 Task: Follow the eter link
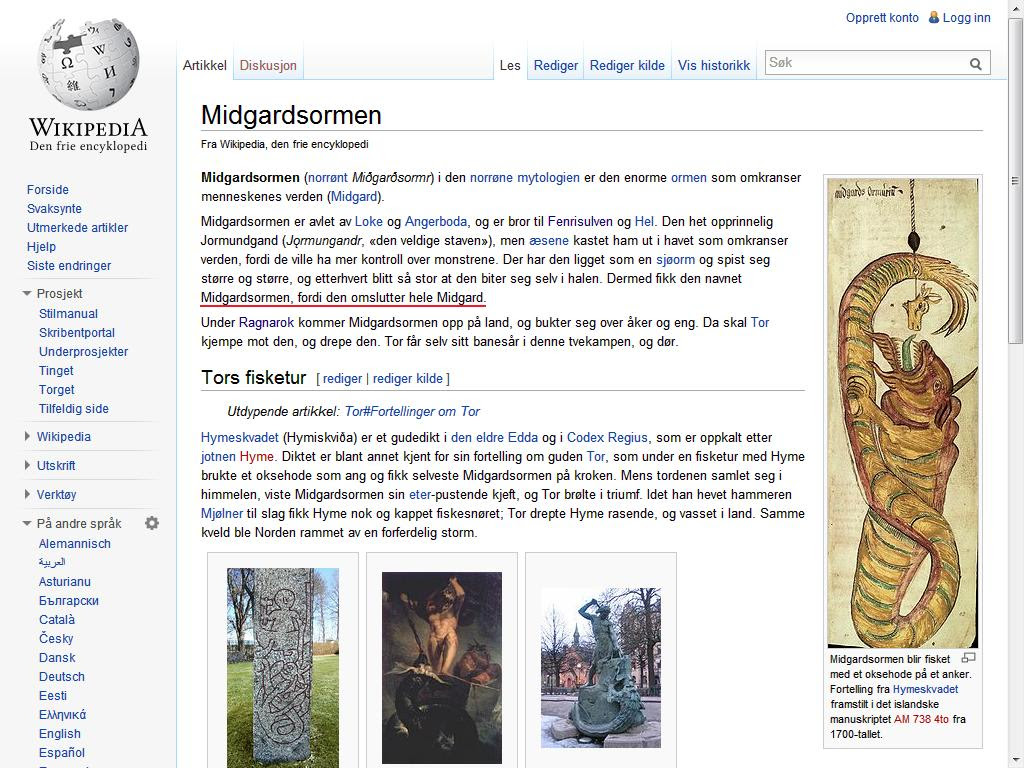(x=420, y=494)
